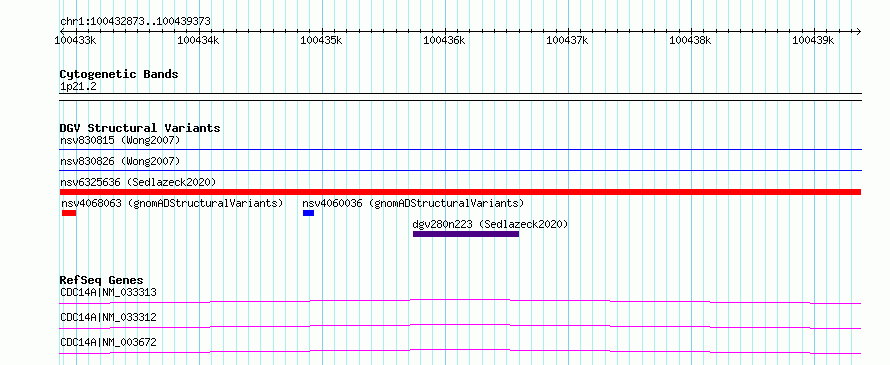Click the 100434k ruler tick label

[198, 40]
